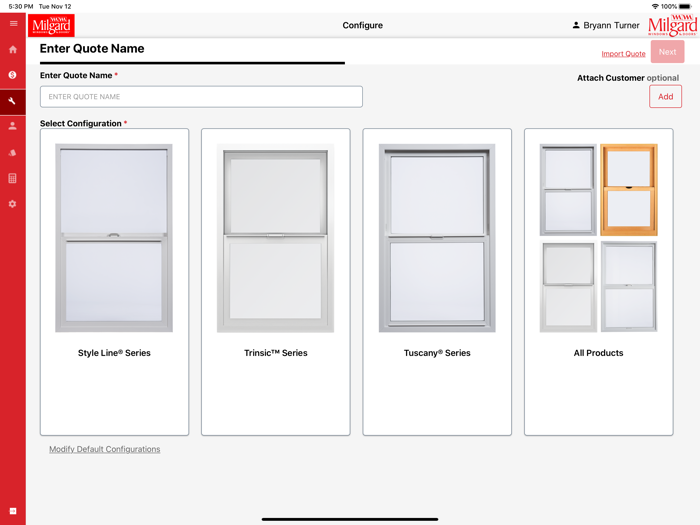Click the bottom-left sidebar icon

(x=13, y=511)
